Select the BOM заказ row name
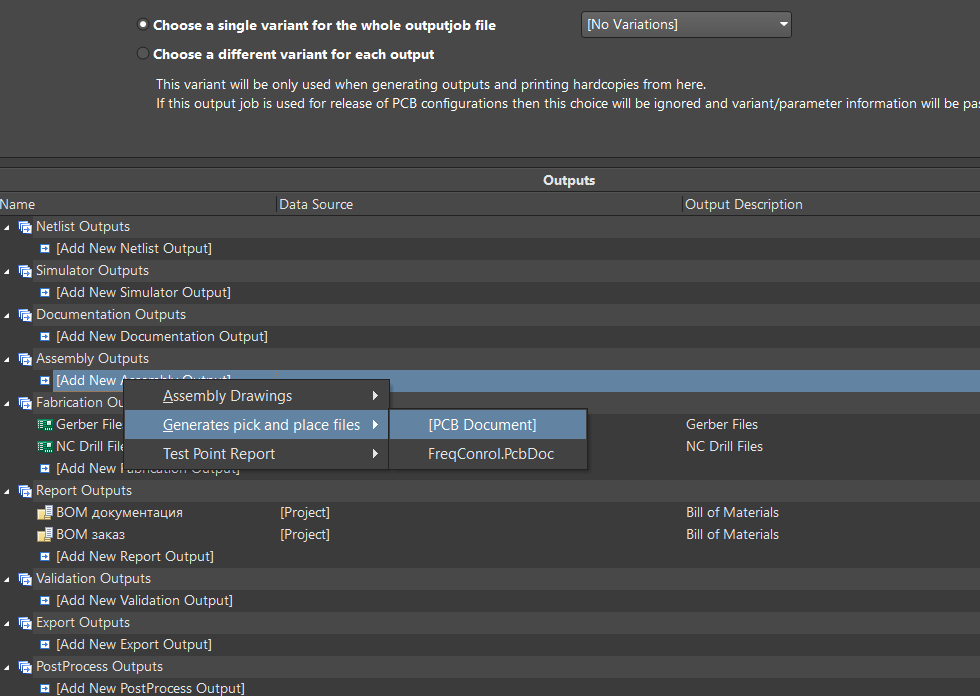The height and width of the screenshot is (696, 980). [x=91, y=535]
